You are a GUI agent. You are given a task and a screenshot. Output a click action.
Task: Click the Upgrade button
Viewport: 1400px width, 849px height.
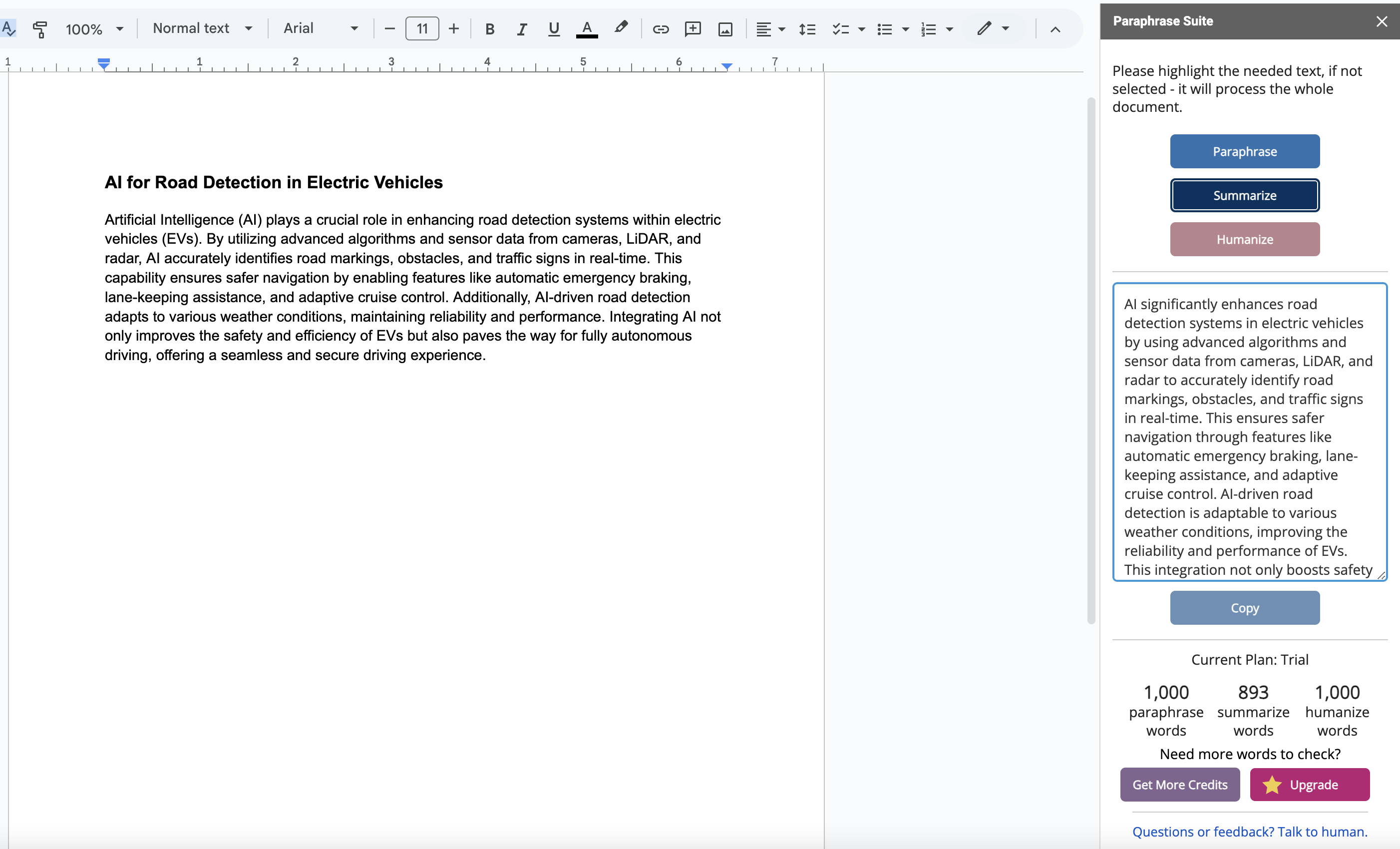1310,784
